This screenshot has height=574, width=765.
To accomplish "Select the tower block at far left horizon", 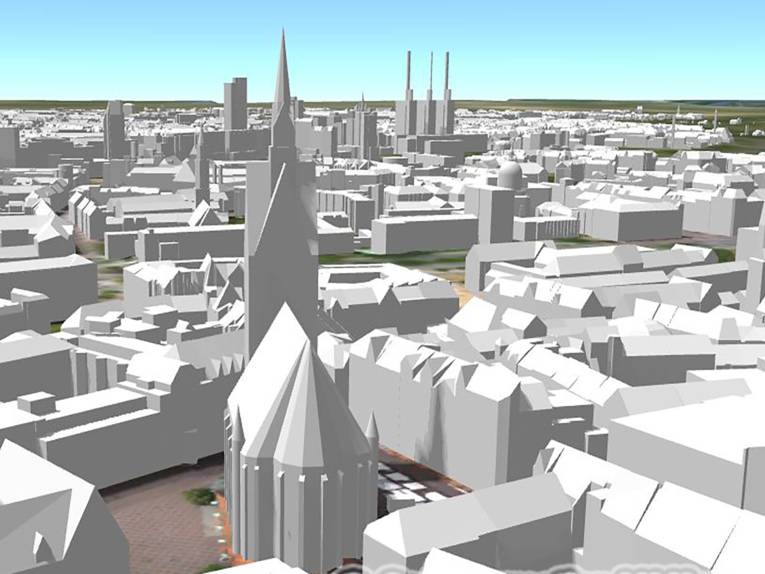I will (x=114, y=127).
